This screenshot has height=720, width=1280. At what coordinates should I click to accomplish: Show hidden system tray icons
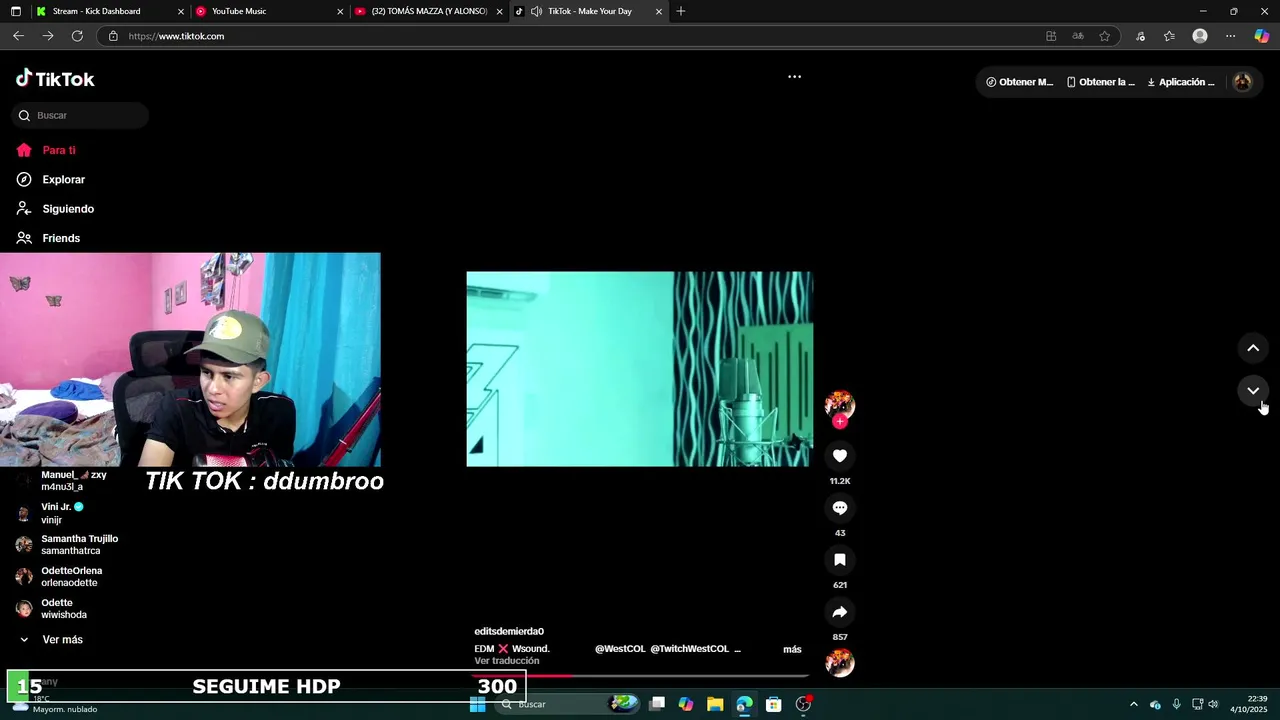(1133, 705)
